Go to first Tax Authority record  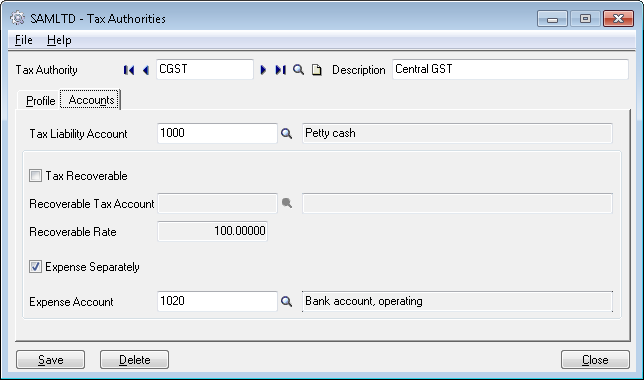[x=129, y=70]
